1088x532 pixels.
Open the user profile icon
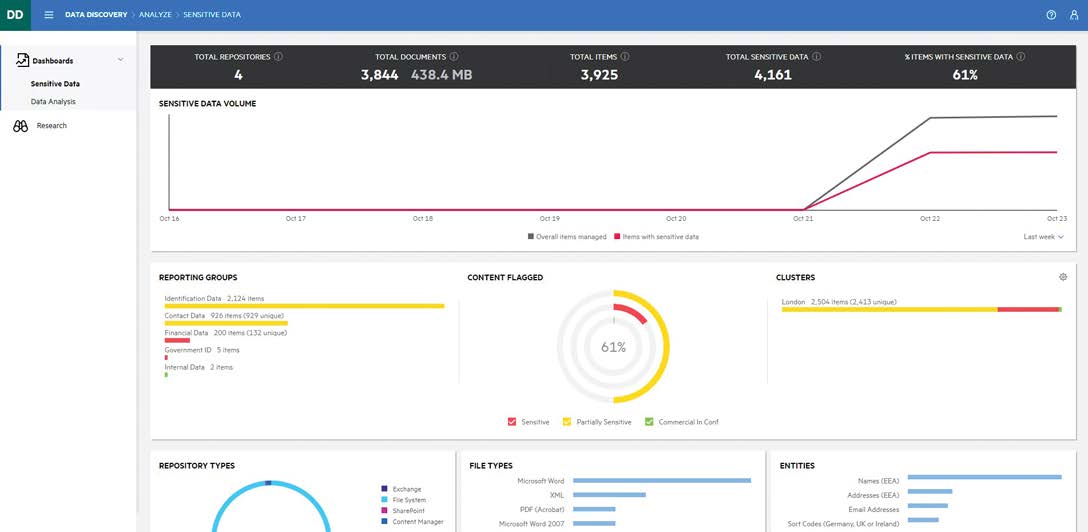coord(1074,15)
